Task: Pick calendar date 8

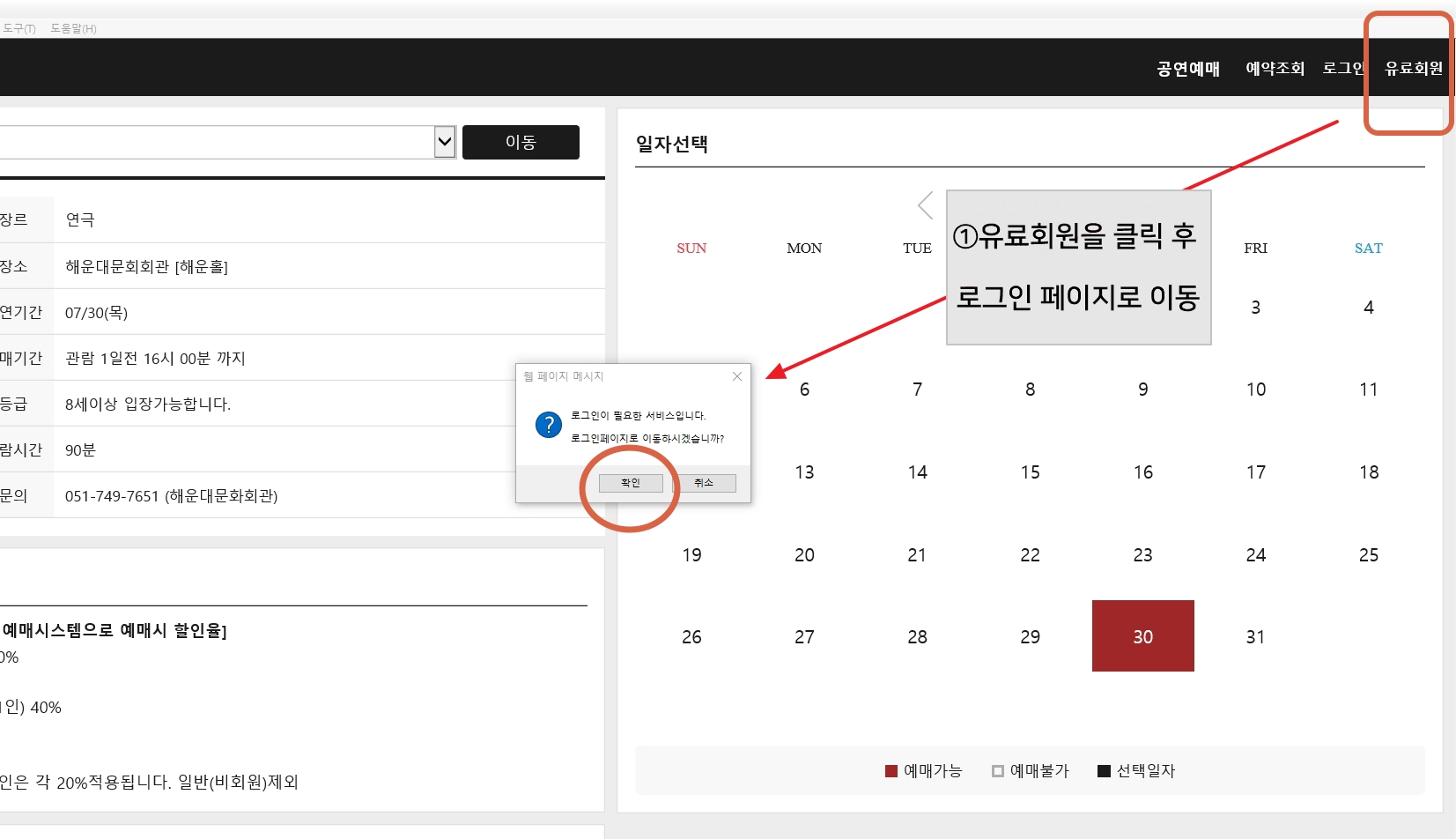Action: (1030, 390)
